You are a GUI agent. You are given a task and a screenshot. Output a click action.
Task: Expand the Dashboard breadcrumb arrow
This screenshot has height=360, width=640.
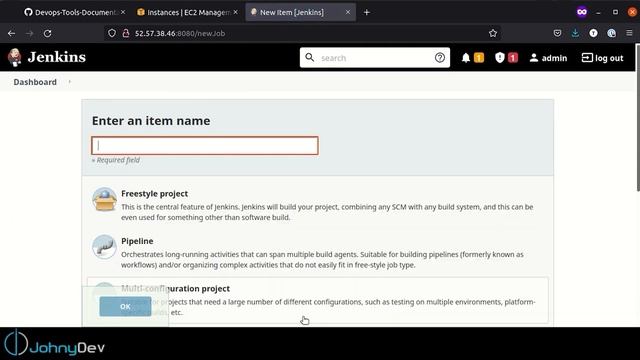tap(70, 82)
